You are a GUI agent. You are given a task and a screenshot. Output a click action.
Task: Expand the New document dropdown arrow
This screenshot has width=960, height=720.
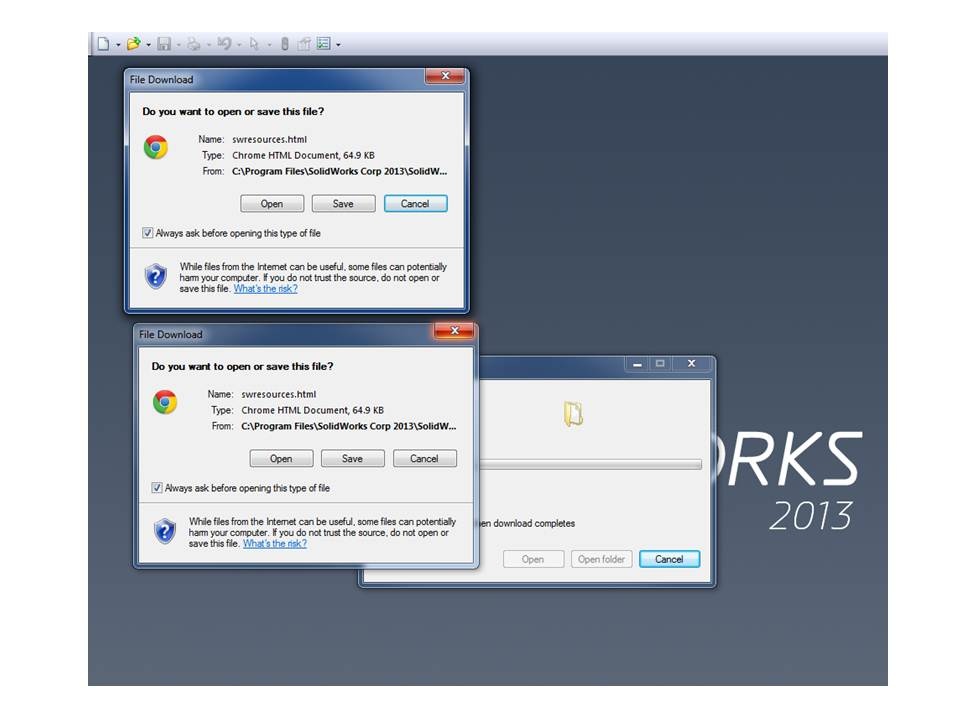point(118,45)
